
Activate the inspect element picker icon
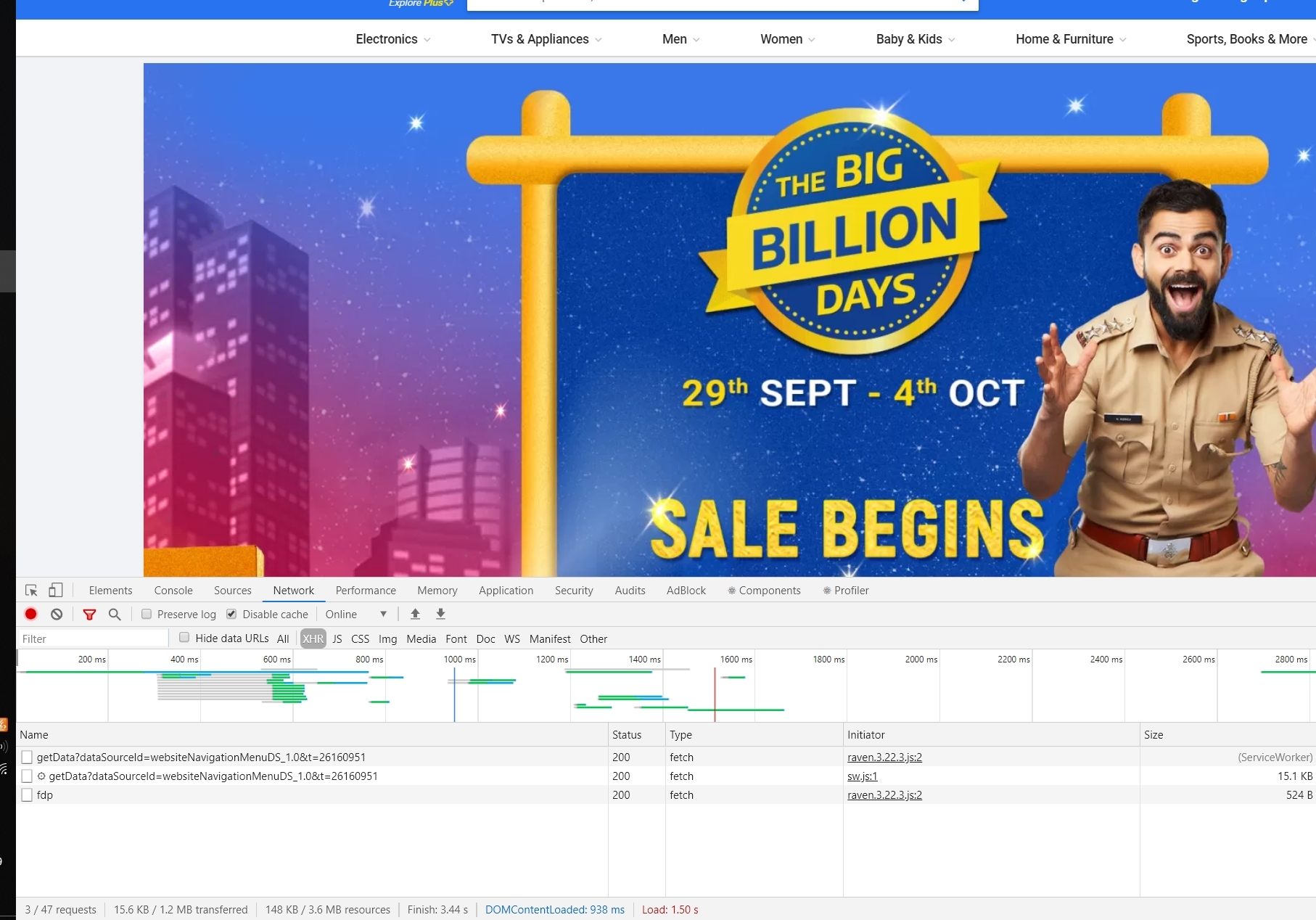31,591
